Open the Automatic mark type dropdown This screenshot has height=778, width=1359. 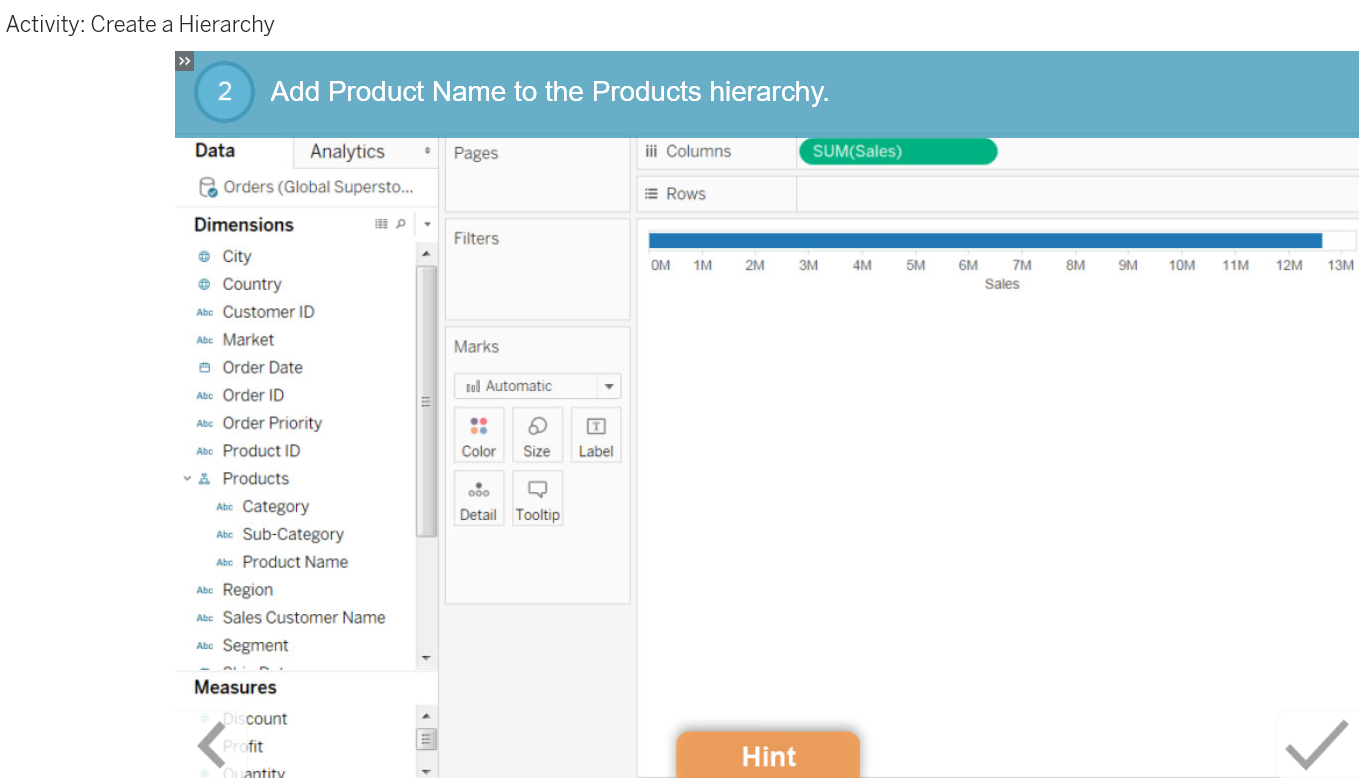pyautogui.click(x=608, y=386)
